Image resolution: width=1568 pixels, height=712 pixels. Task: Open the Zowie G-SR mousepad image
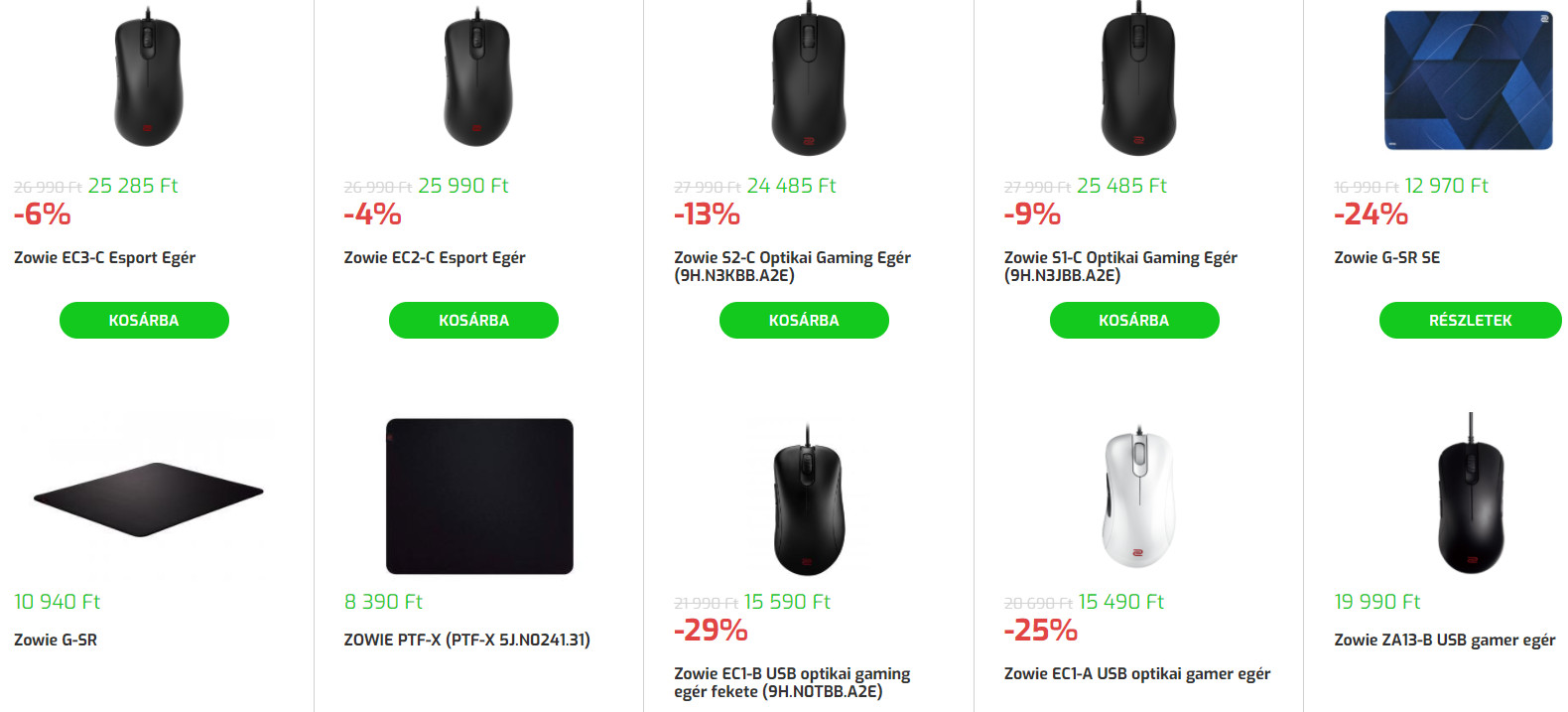[148, 497]
